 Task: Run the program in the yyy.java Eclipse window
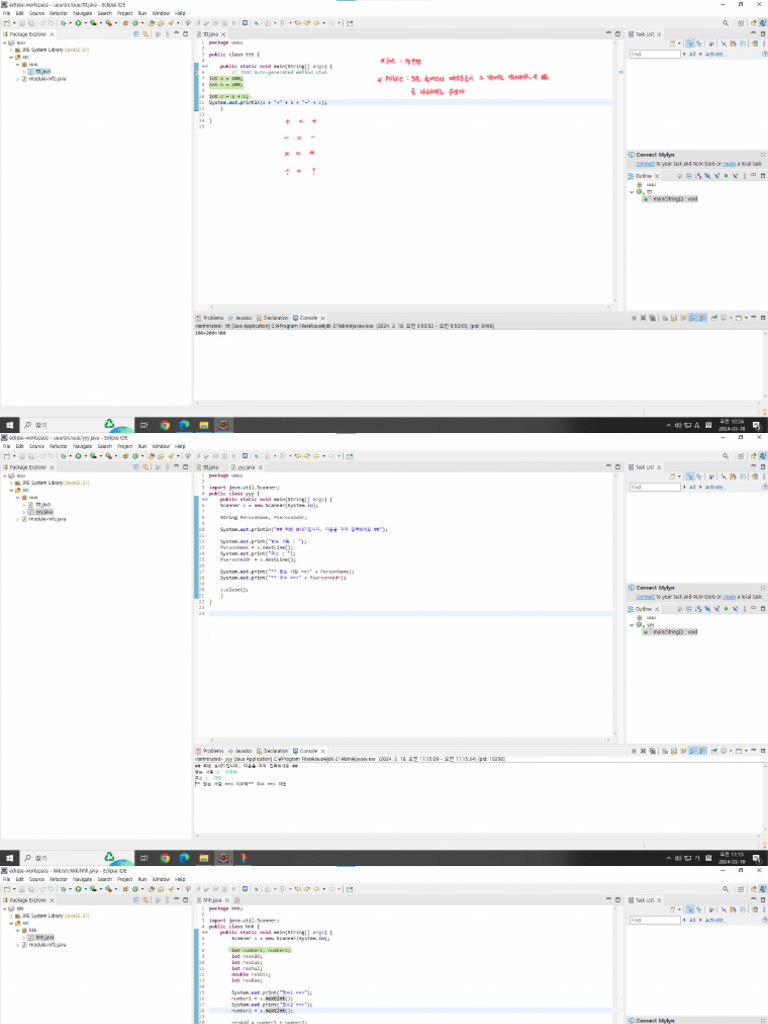[78, 456]
